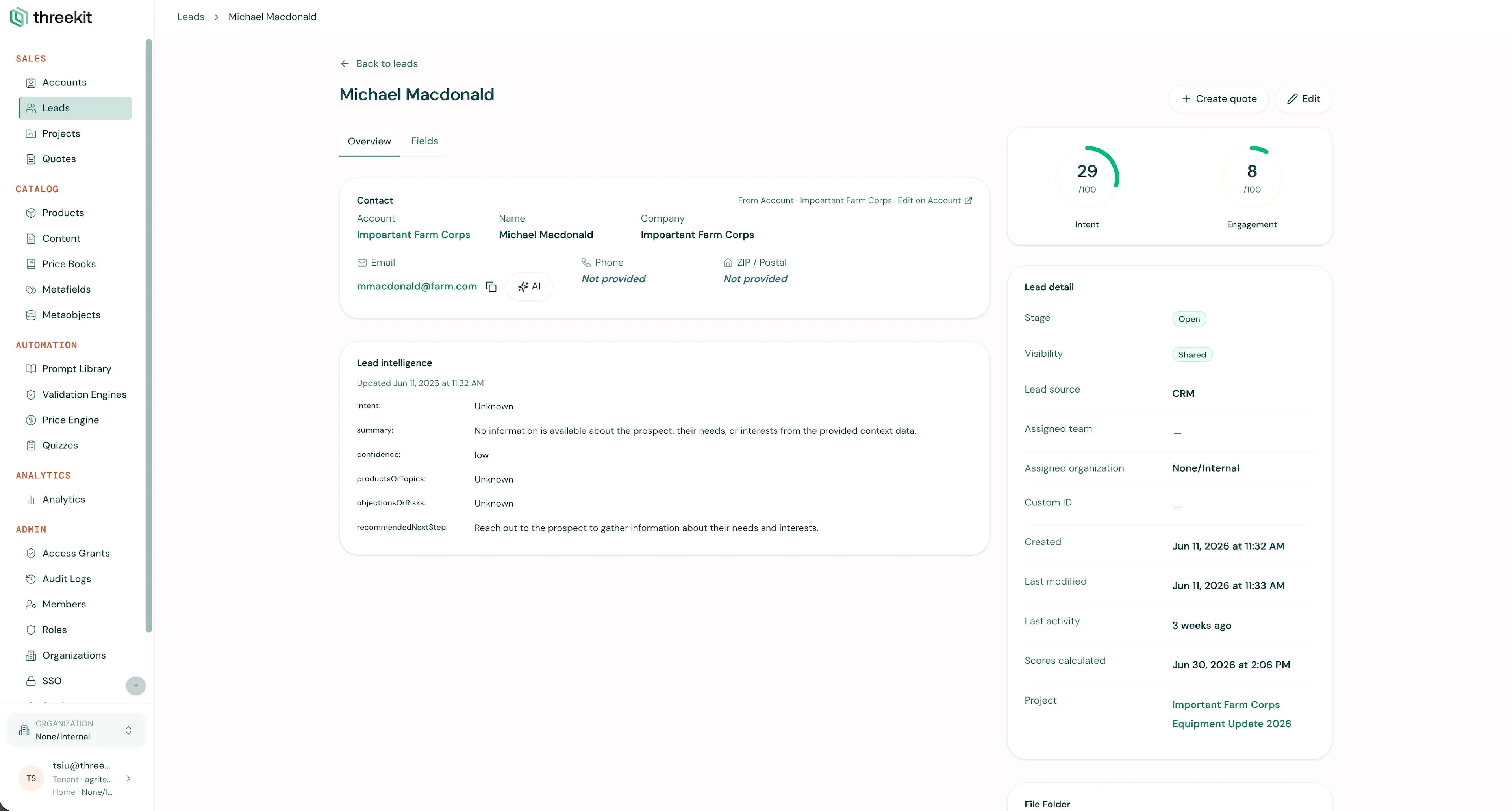Click the Create quote button
This screenshot has width=1512, height=811.
(1219, 98)
